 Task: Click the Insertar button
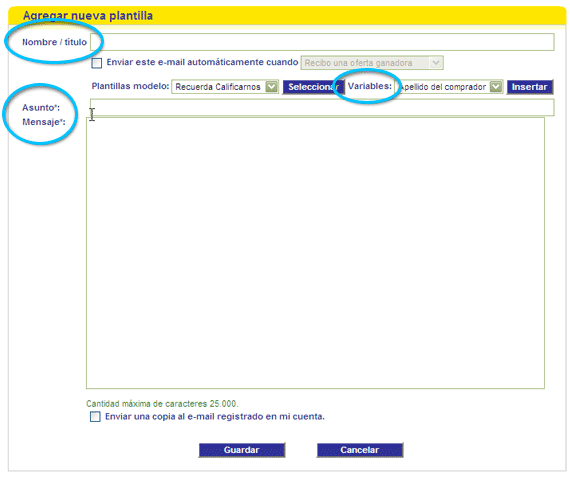coord(530,87)
